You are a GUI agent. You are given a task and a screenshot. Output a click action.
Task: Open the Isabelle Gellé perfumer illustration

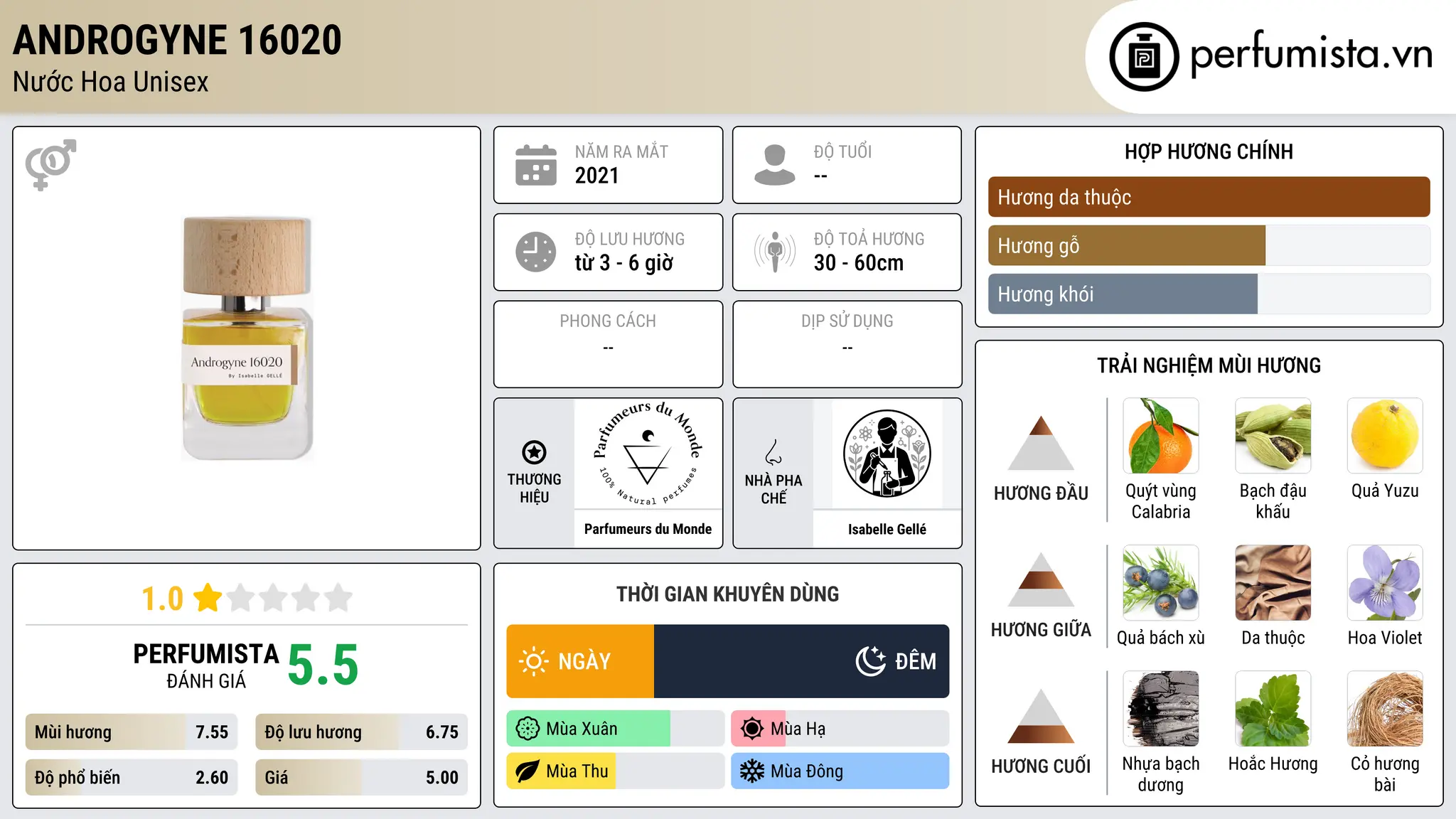point(887,454)
